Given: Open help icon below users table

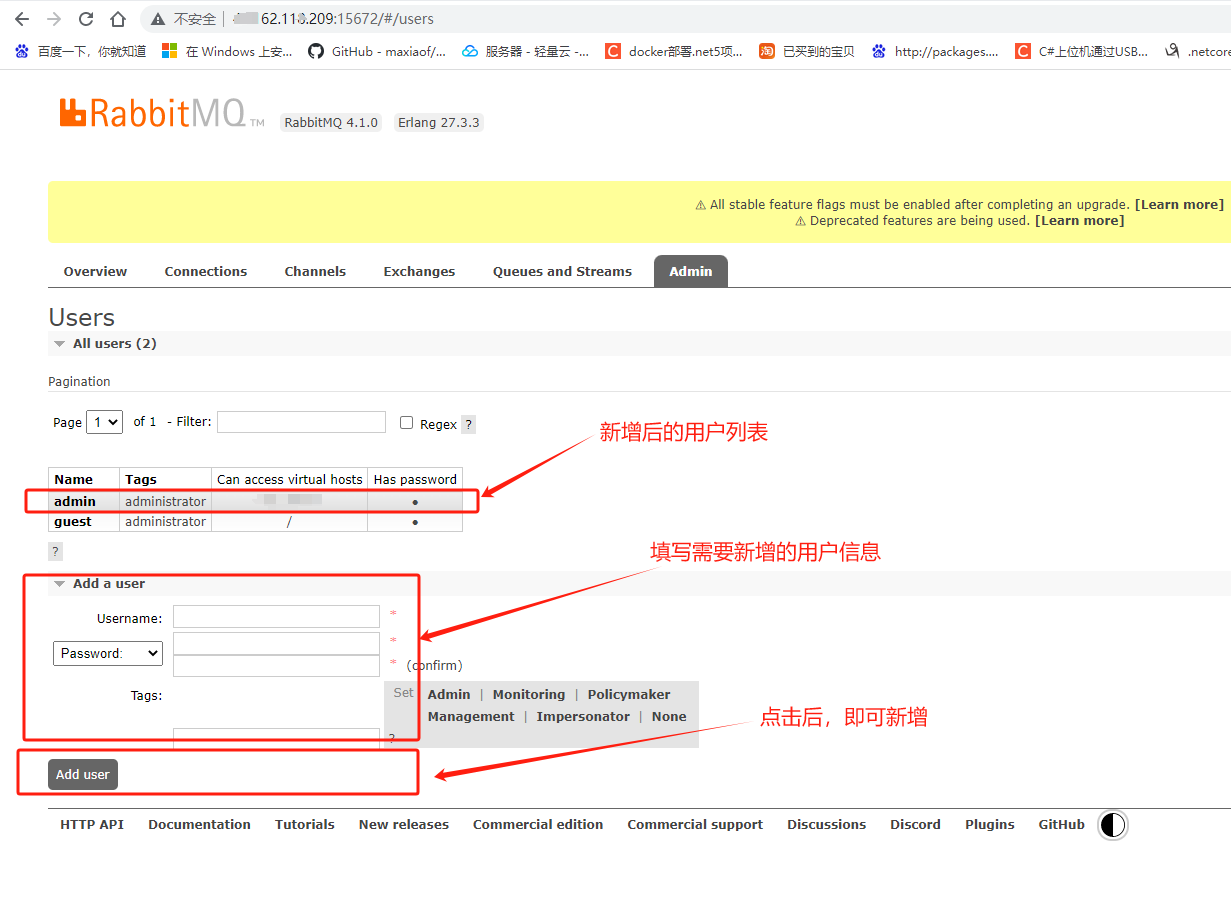Looking at the screenshot, I should [x=55, y=551].
